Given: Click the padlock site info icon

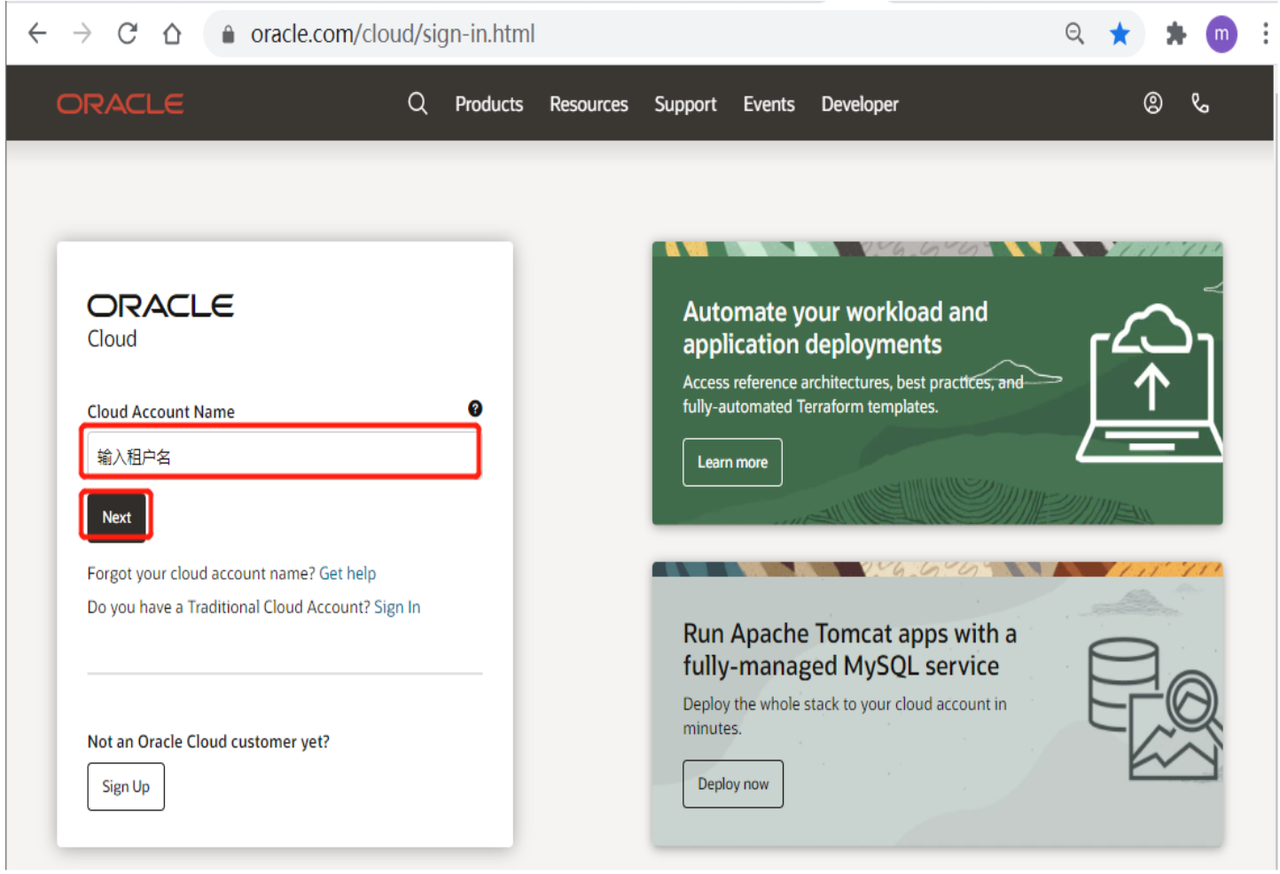Looking at the screenshot, I should [228, 34].
